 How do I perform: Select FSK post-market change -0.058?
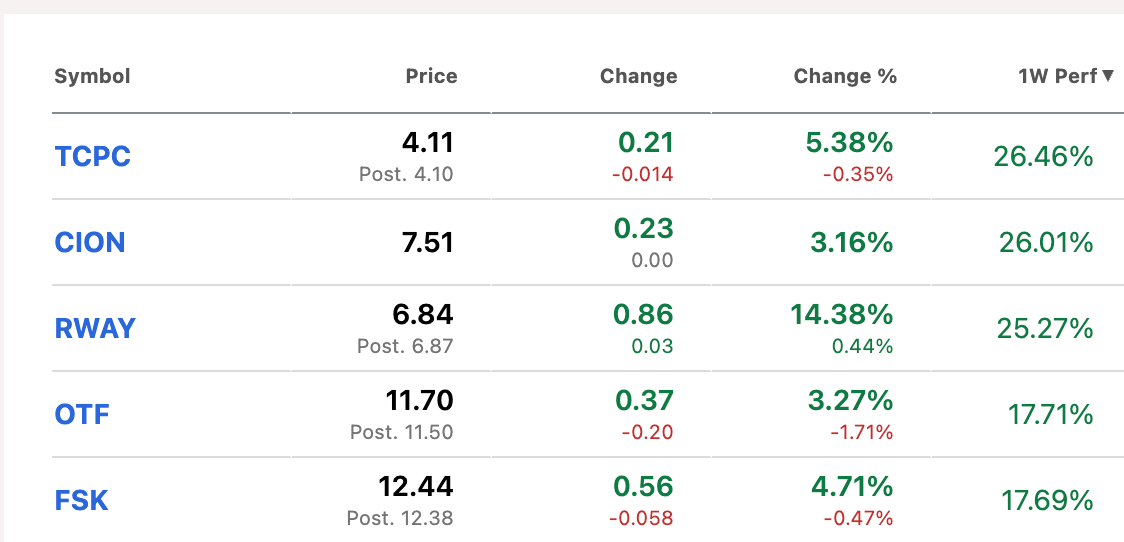[641, 518]
